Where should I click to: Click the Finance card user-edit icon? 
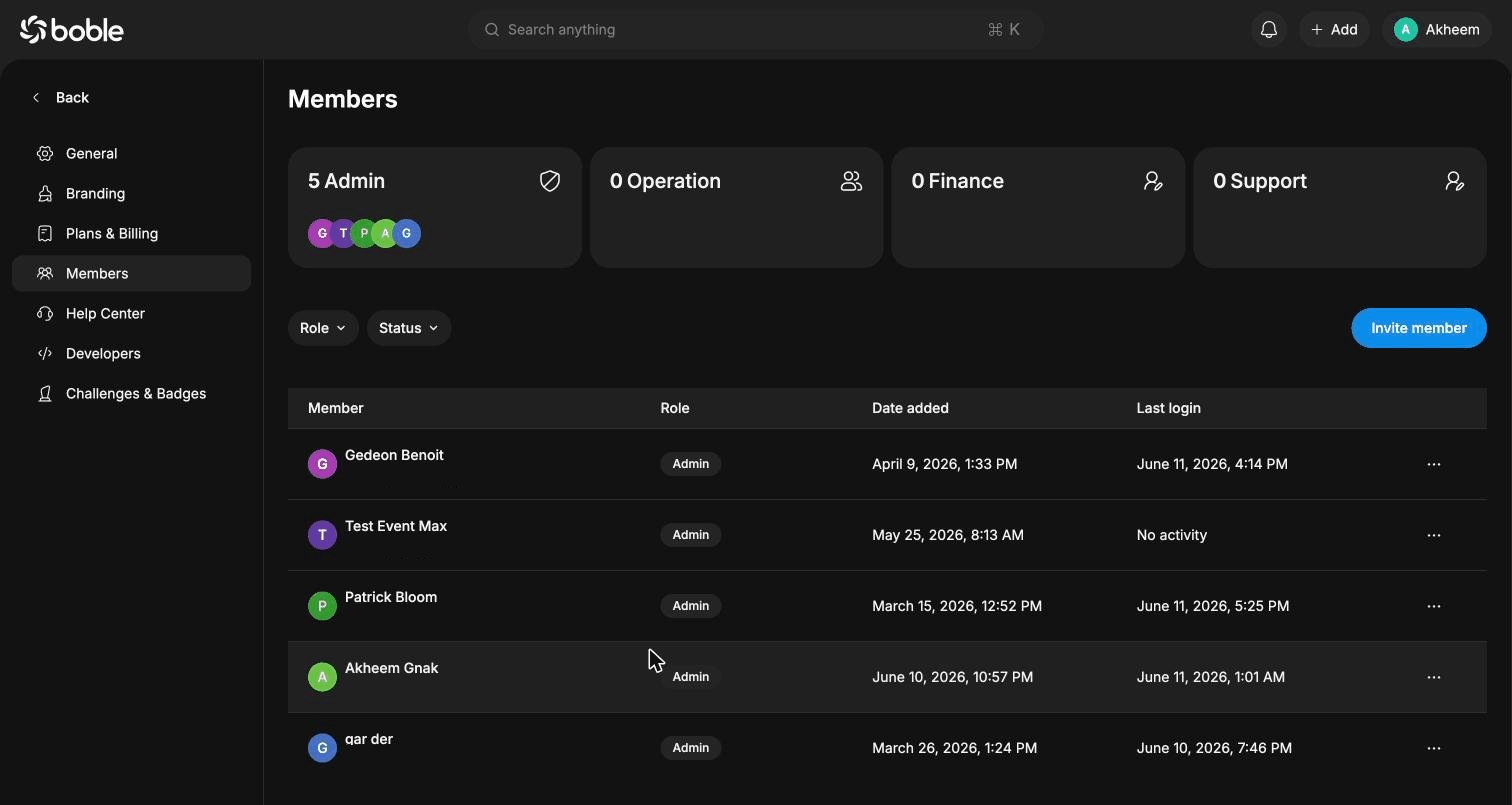pos(1153,181)
